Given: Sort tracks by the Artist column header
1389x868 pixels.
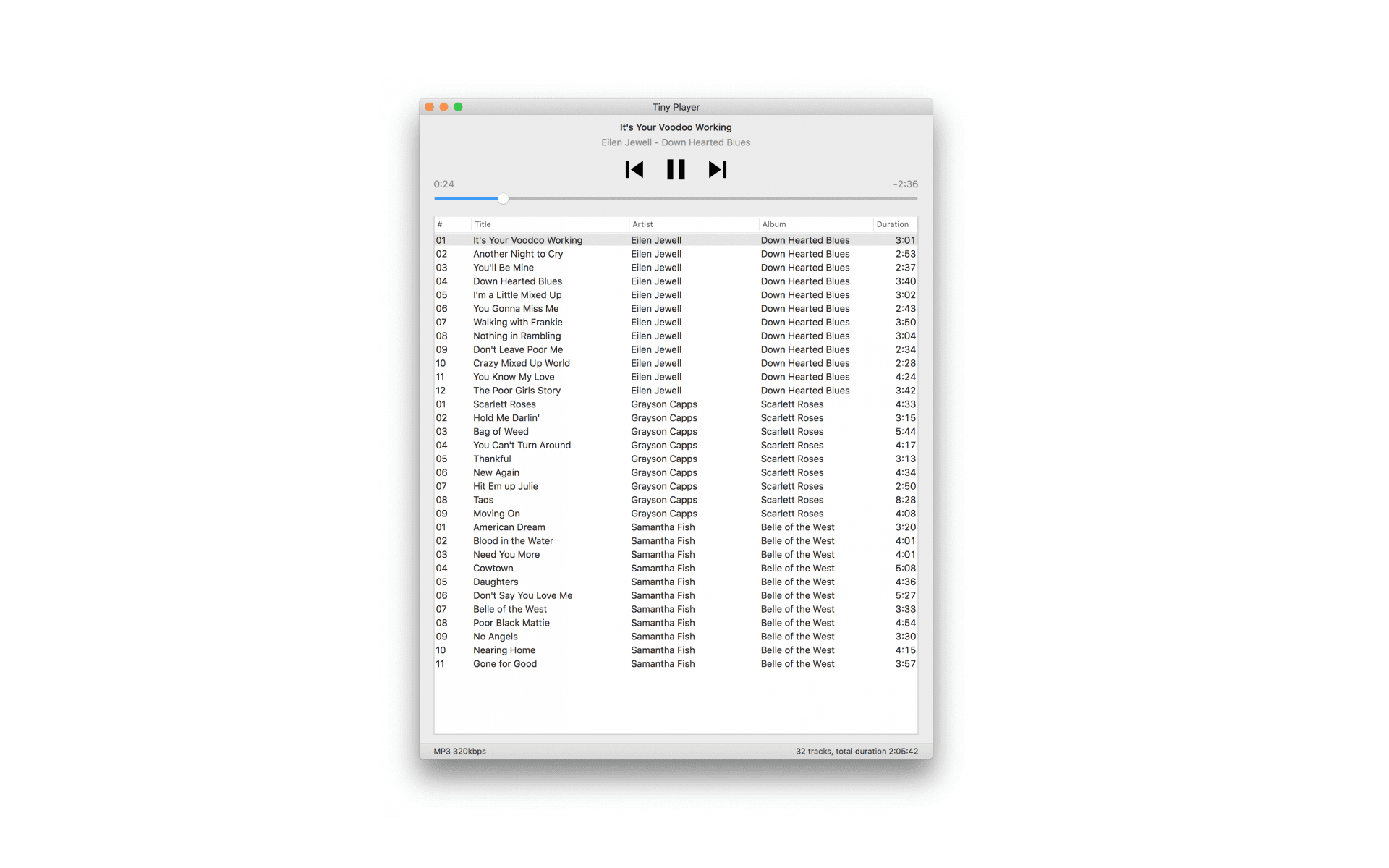Looking at the screenshot, I should [x=694, y=224].
